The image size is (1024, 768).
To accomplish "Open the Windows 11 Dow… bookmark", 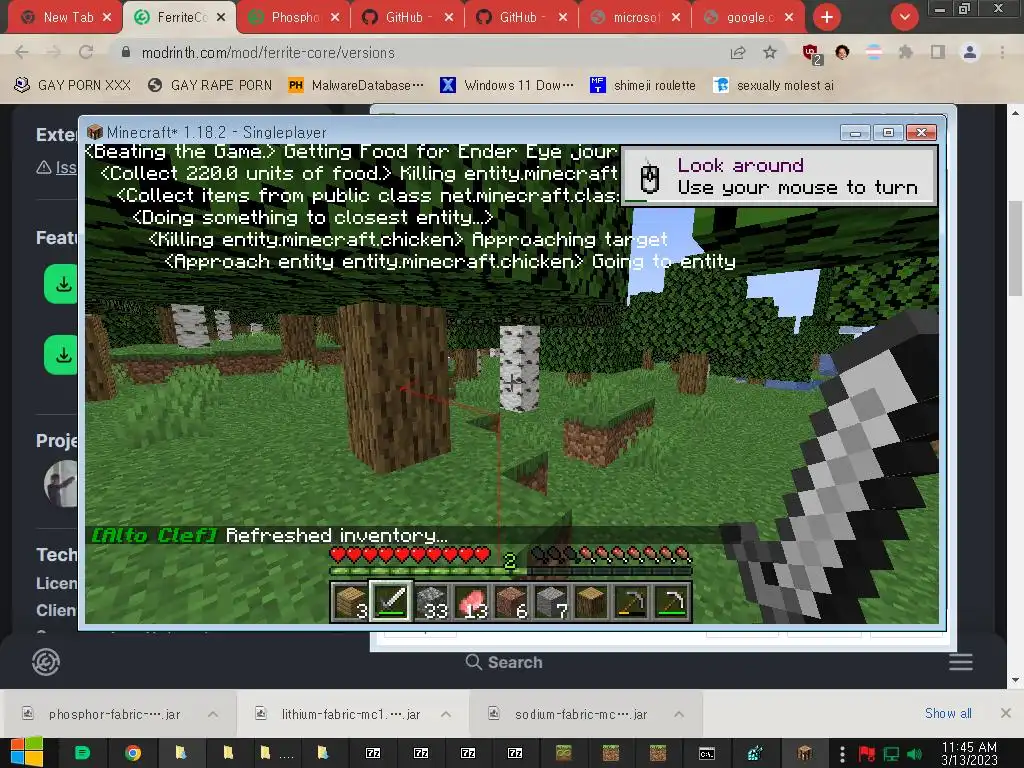I will pos(507,85).
